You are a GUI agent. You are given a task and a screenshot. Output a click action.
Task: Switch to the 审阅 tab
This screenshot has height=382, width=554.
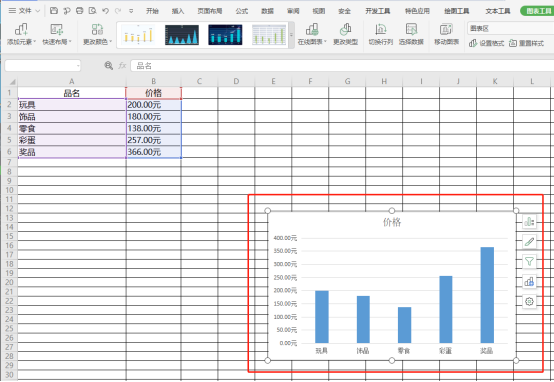click(293, 11)
